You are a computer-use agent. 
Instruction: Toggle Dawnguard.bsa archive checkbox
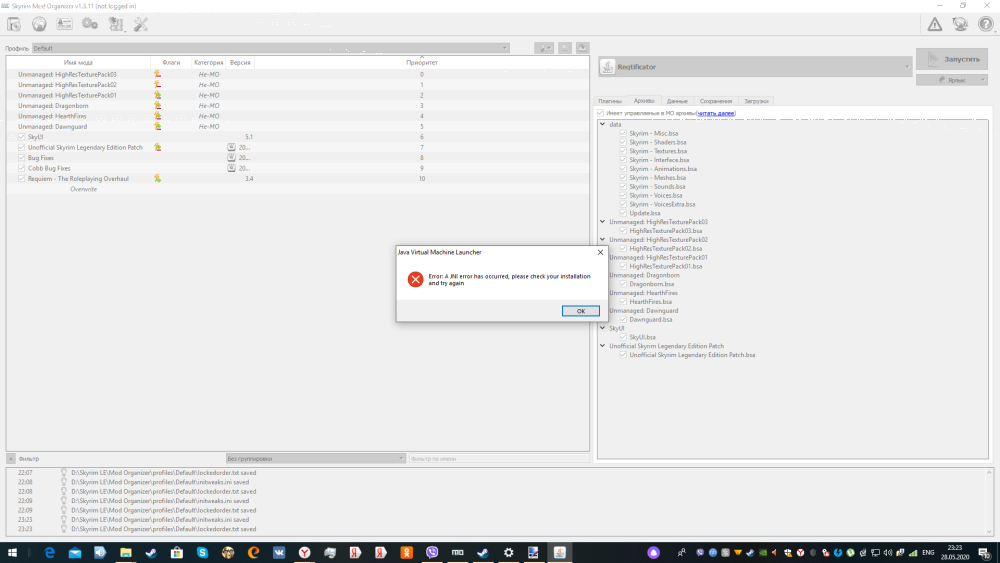(x=623, y=319)
